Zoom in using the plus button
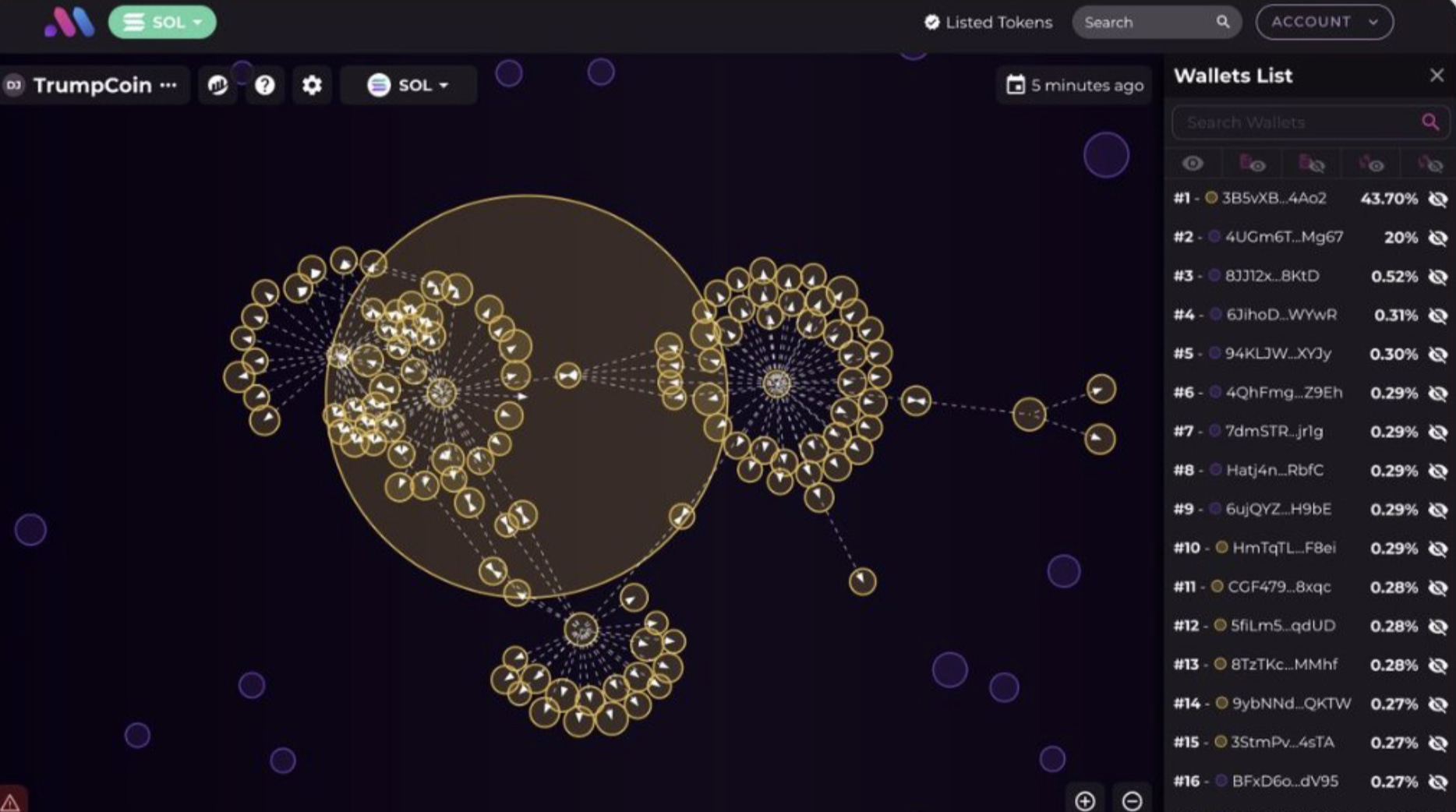Screen dimensions: 1456x812 (x=1086, y=800)
